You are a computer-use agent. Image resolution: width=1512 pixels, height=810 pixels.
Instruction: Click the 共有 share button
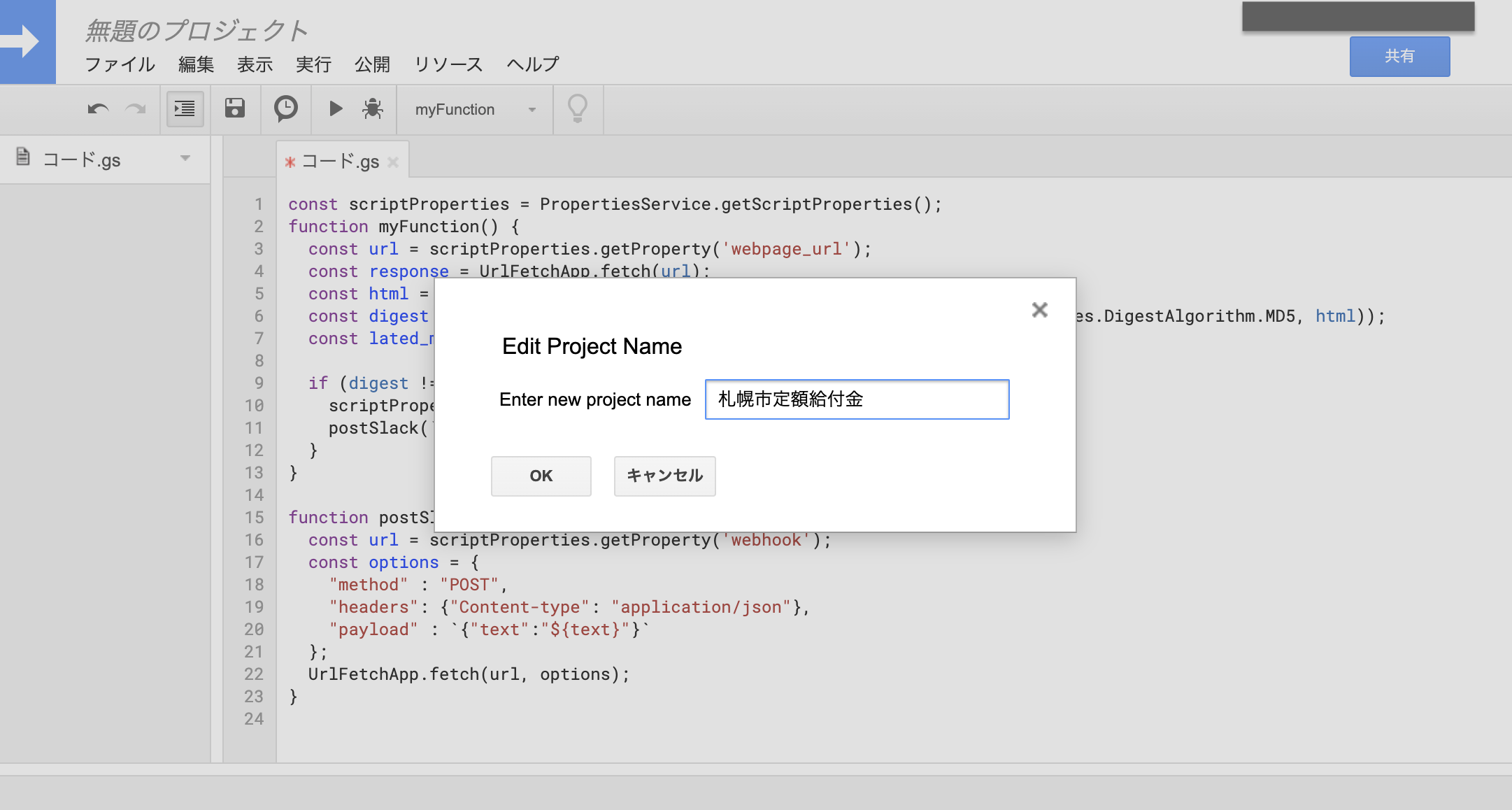pyautogui.click(x=1399, y=57)
